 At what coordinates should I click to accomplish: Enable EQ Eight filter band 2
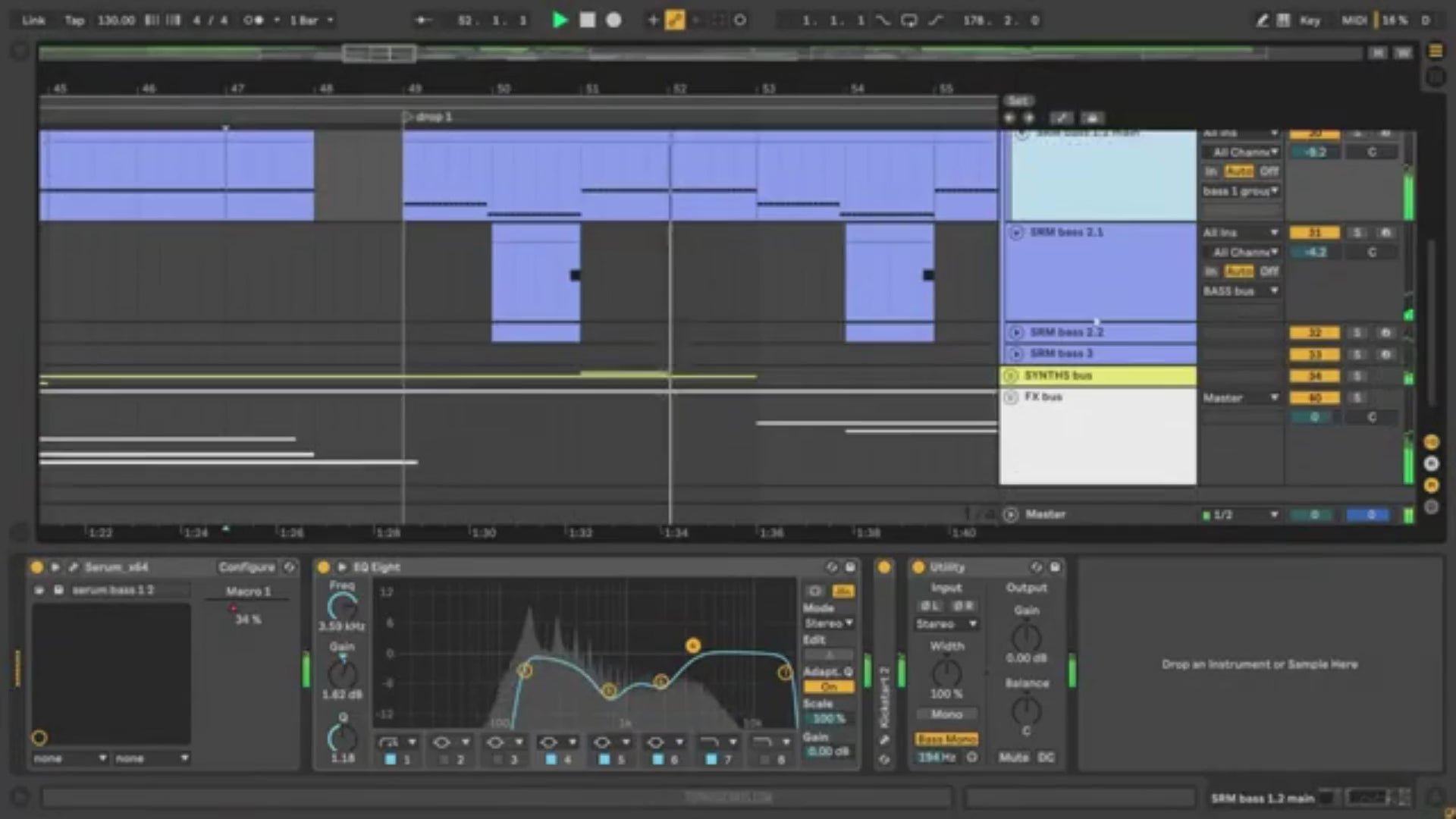[444, 759]
